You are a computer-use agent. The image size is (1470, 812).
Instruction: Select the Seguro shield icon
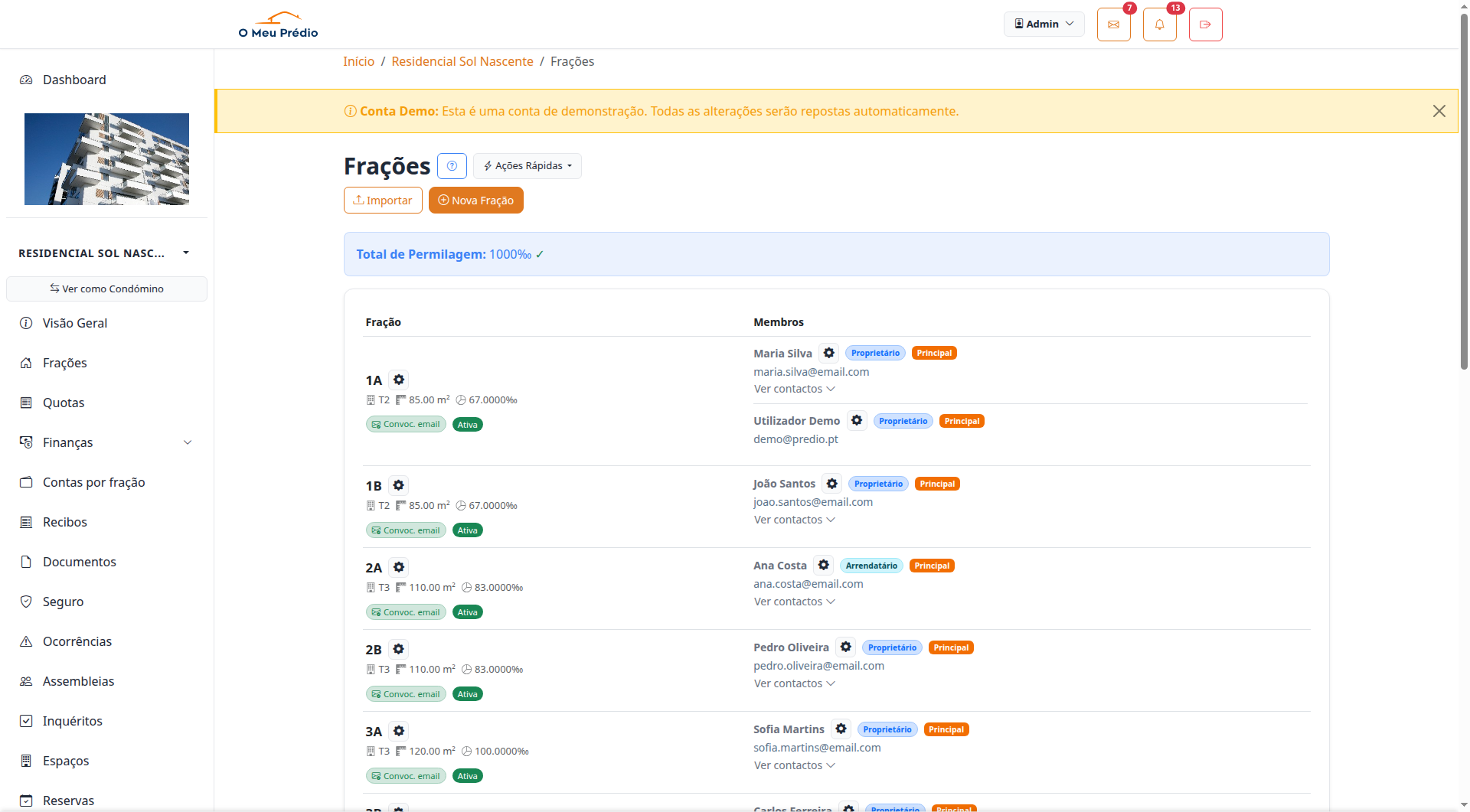(26, 601)
